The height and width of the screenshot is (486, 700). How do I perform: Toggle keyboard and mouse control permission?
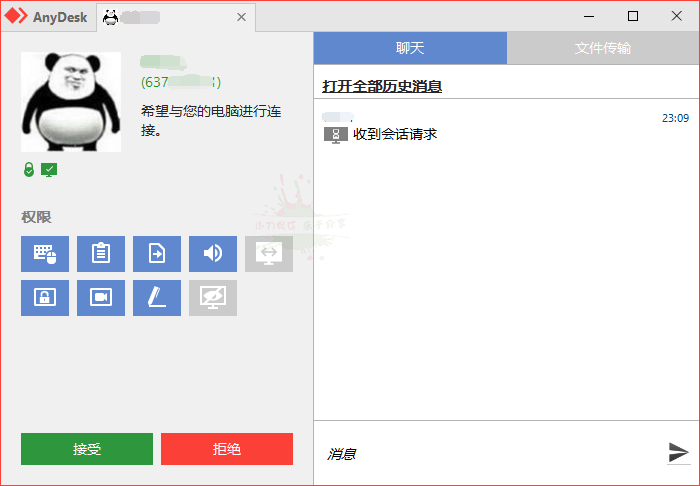coord(45,254)
